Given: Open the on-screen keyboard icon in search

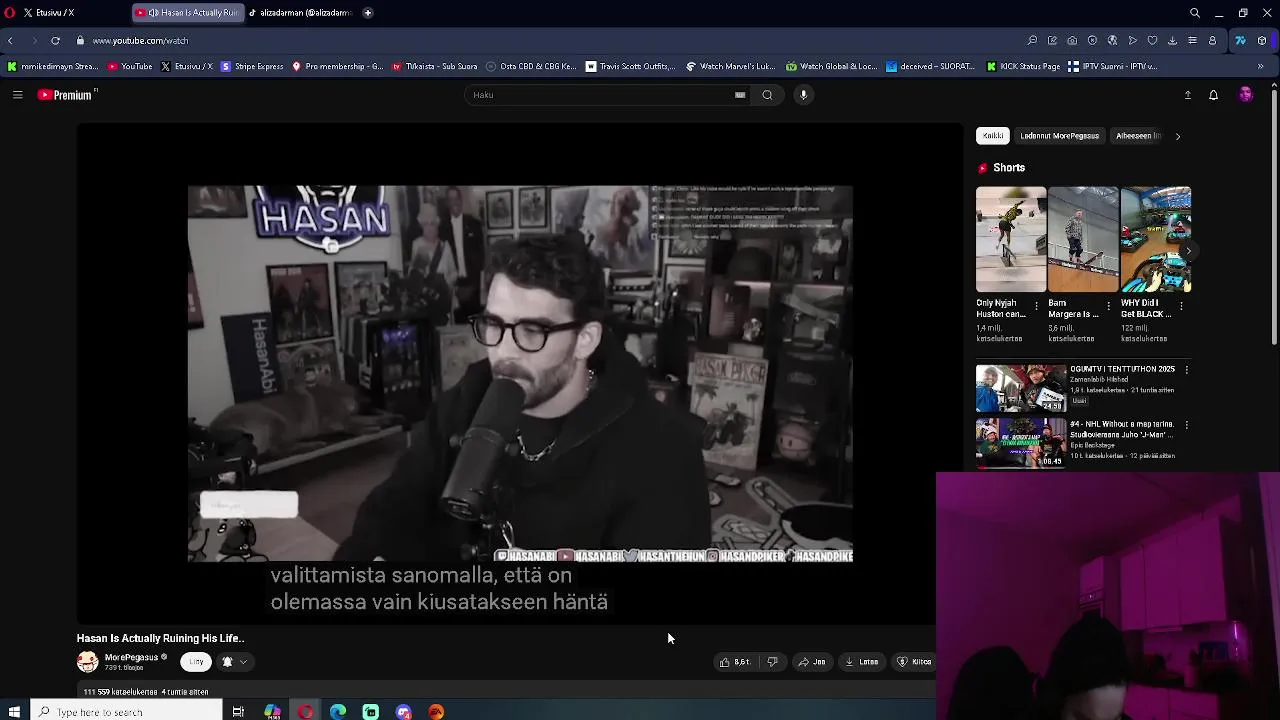Looking at the screenshot, I should pyautogui.click(x=740, y=95).
